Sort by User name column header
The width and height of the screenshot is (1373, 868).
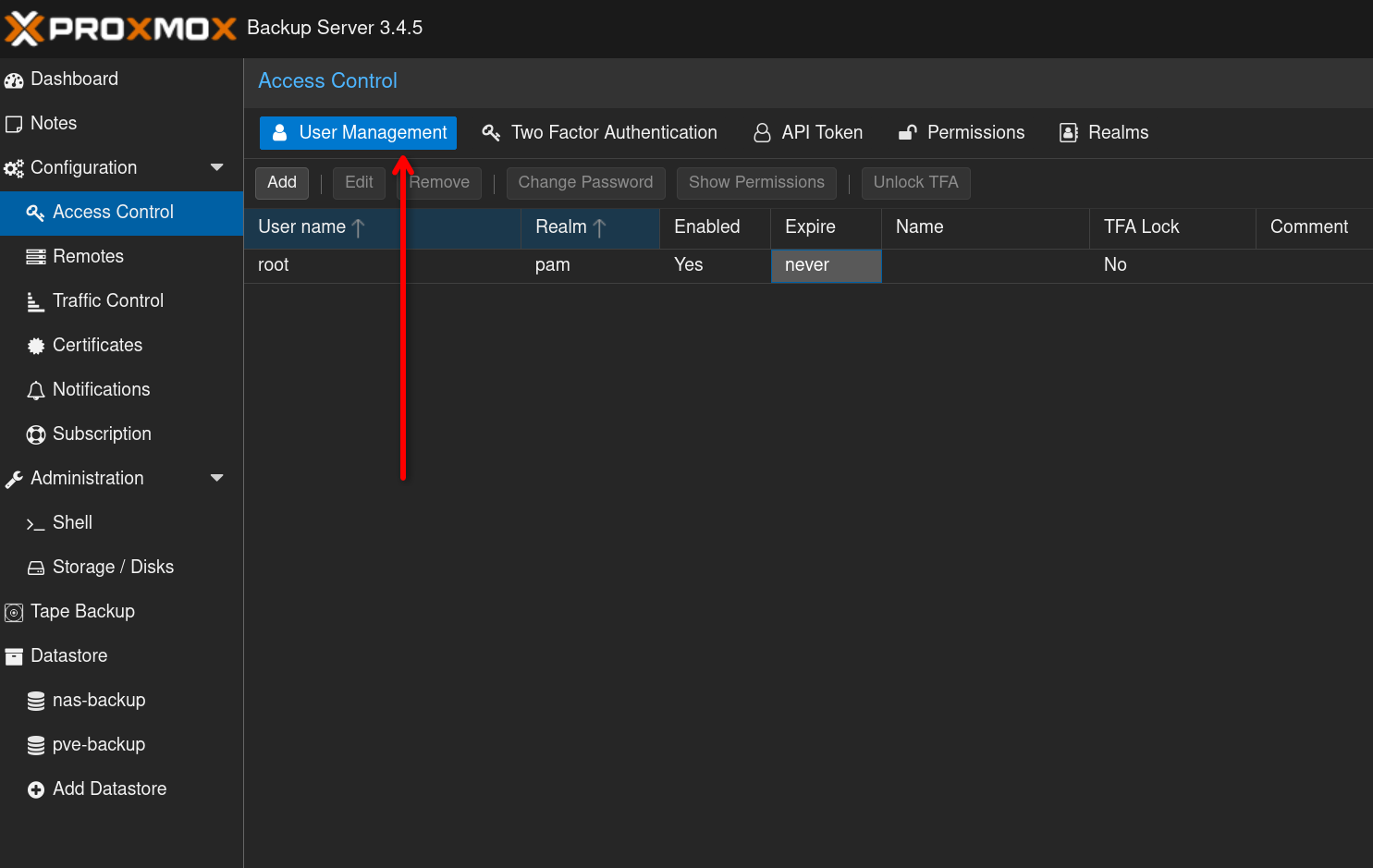tap(302, 227)
